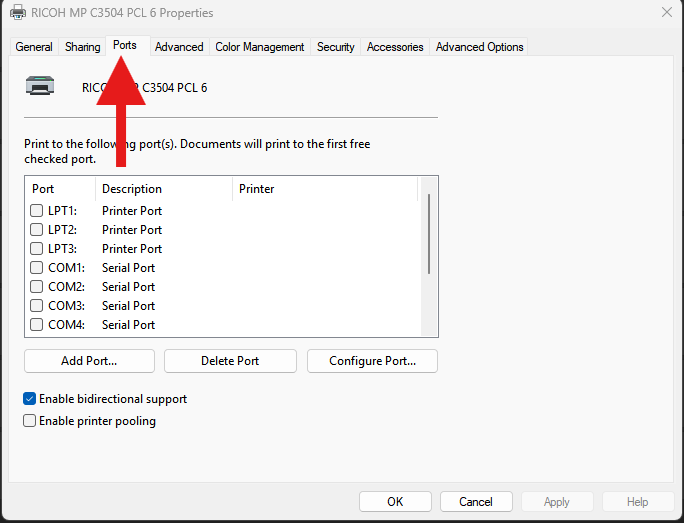Enable printer pooling checkbox
The image size is (684, 523).
pos(29,420)
